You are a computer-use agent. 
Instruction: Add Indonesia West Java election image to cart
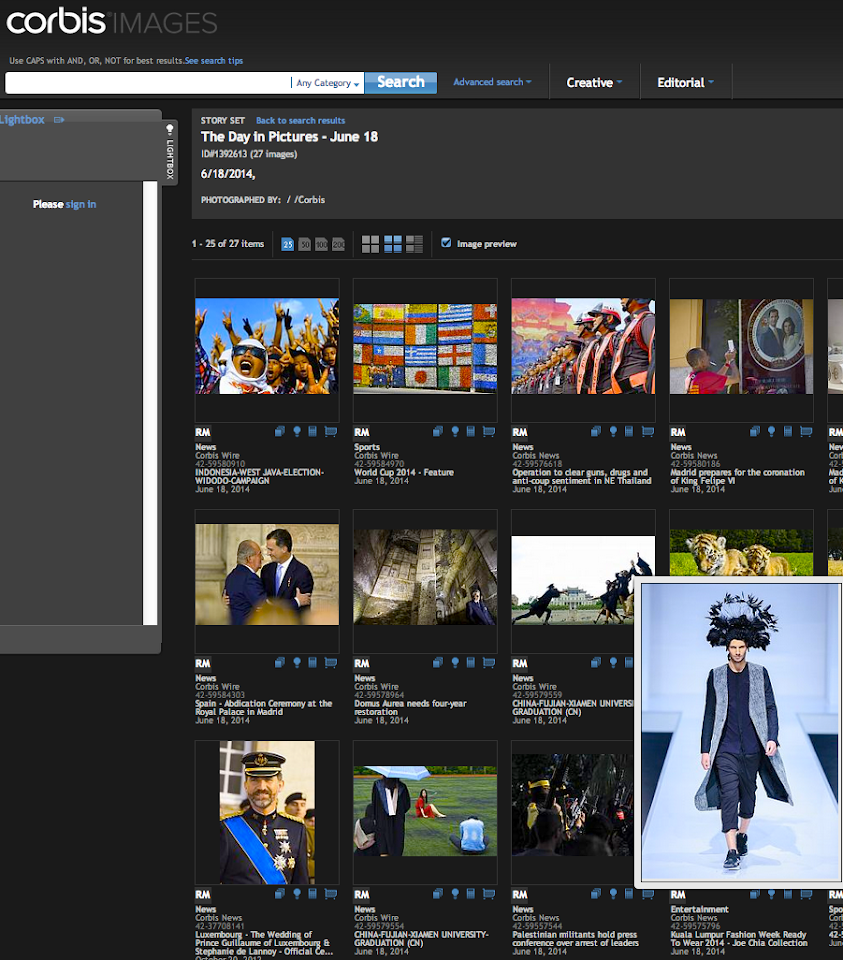[x=331, y=432]
